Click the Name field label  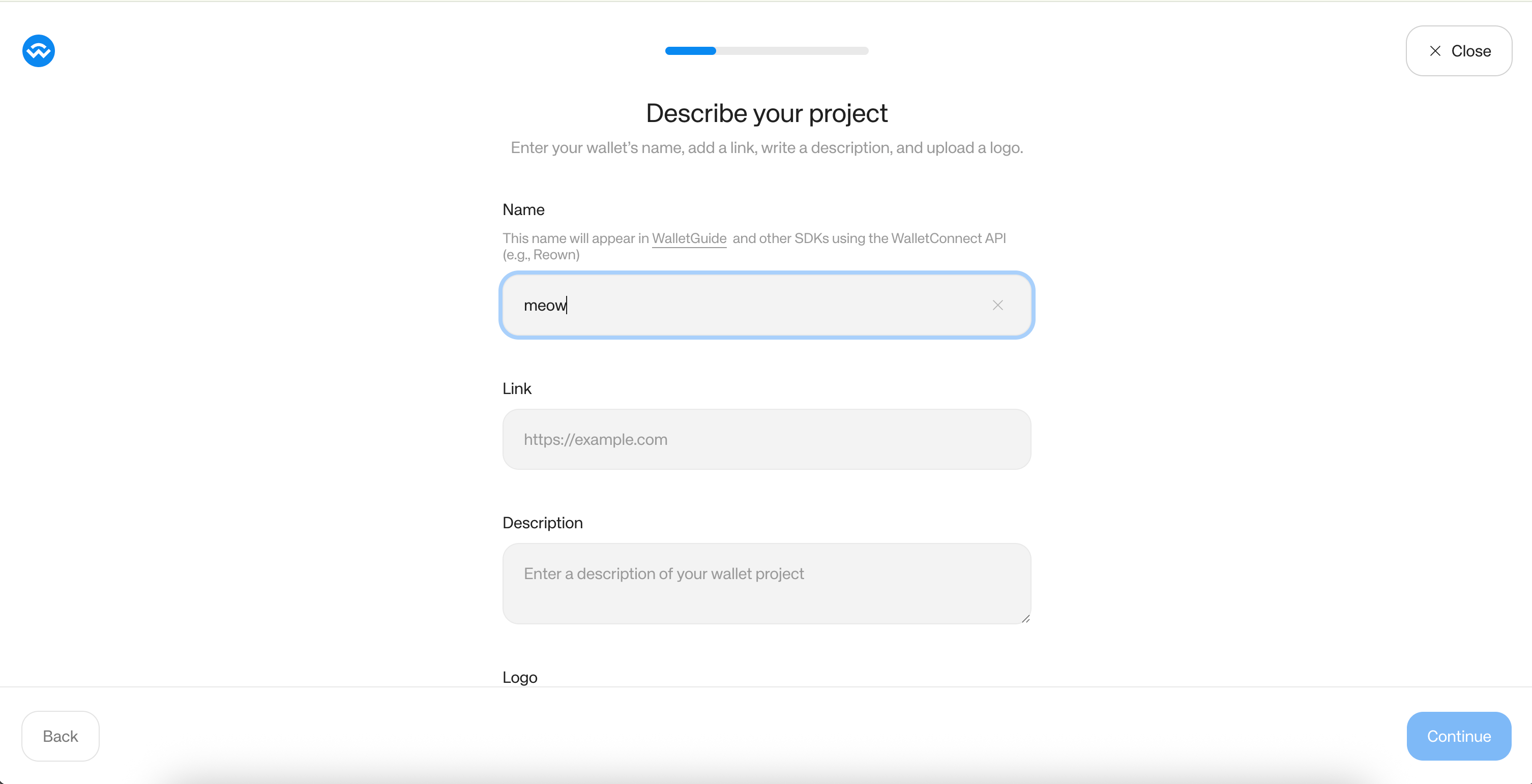click(x=523, y=210)
